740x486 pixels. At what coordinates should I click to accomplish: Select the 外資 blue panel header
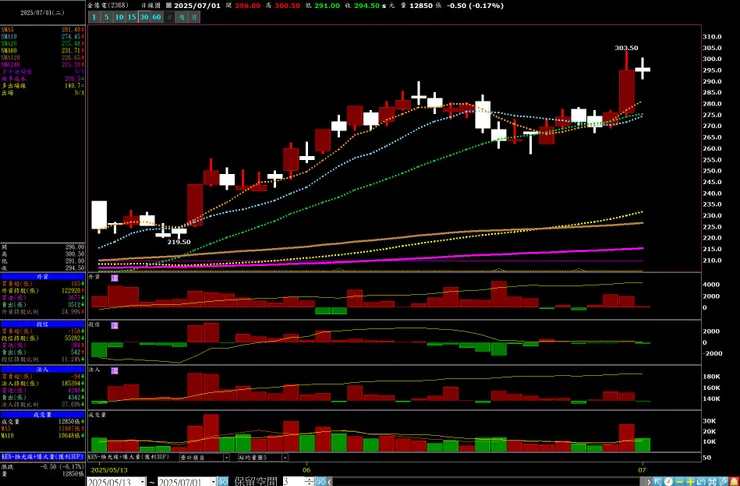point(42,277)
